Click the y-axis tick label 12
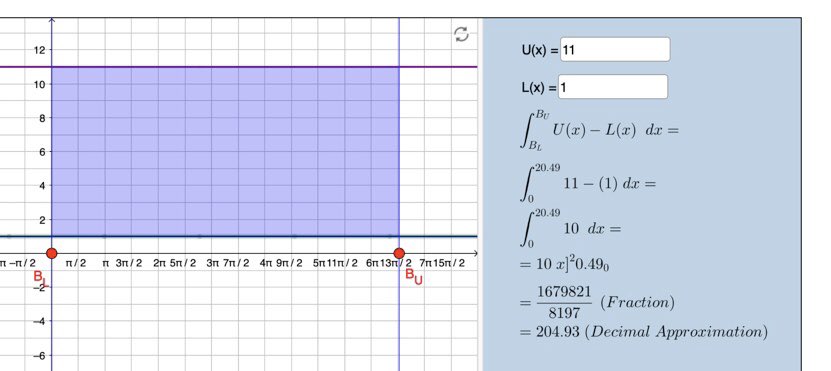 40,50
